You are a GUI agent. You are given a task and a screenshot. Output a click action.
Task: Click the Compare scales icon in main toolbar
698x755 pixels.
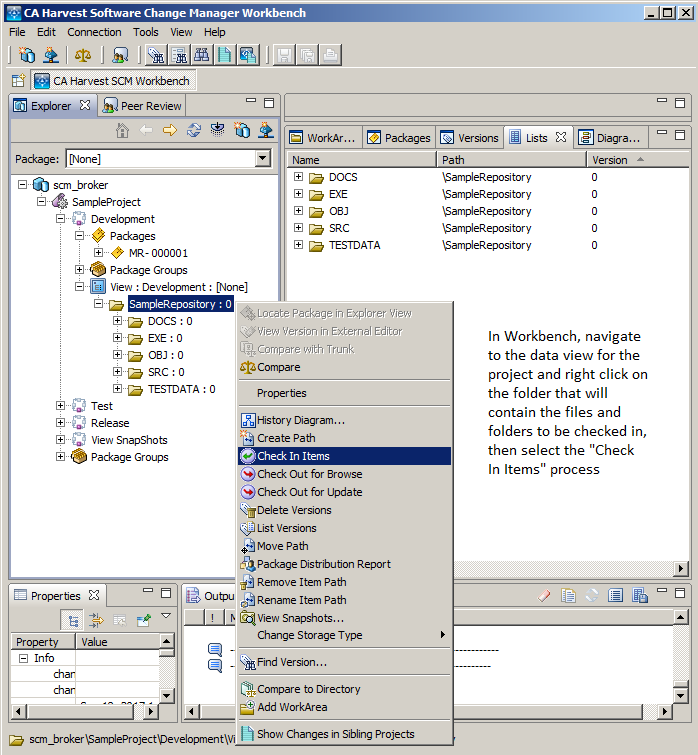pos(83,55)
